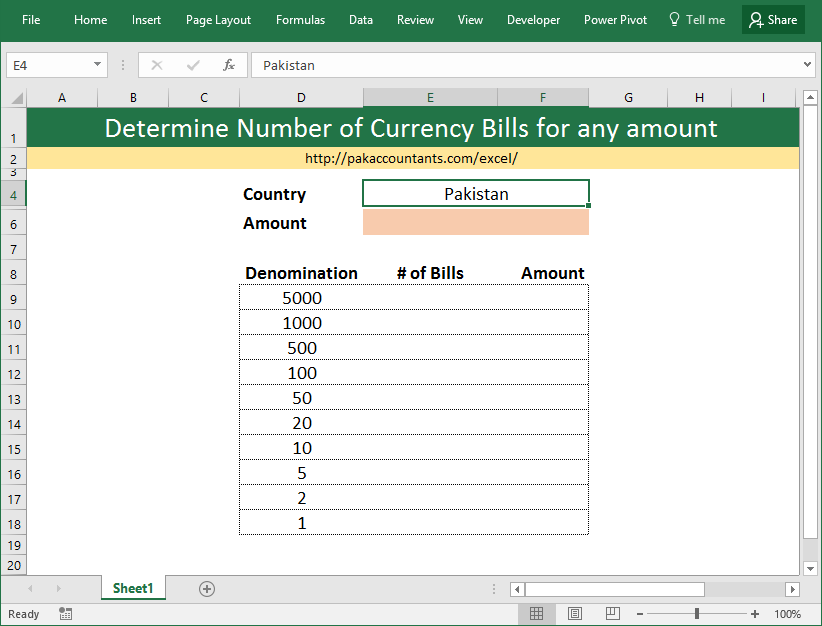This screenshot has height=626, width=822.
Task: Click the vertical scrollbar track
Action: click(x=810, y=549)
